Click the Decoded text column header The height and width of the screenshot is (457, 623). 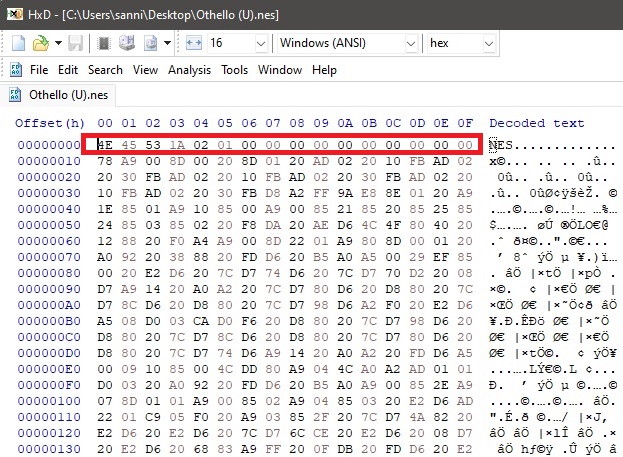(x=537, y=123)
